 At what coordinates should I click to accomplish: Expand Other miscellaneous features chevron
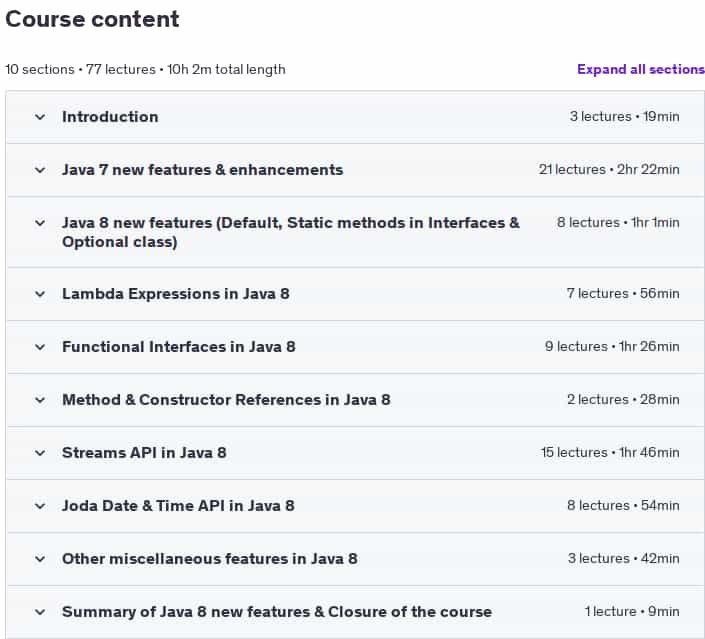[x=40, y=559]
